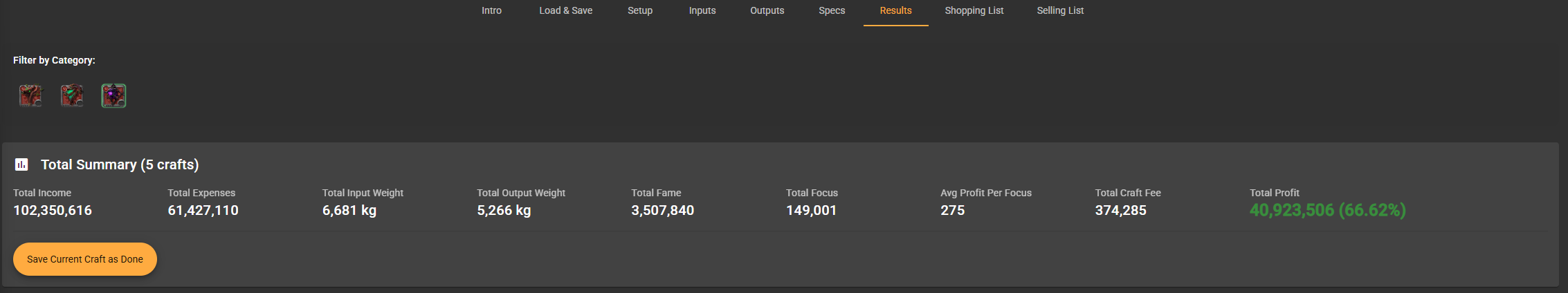Open the Shopping List tab
Viewport: 1568px width, 293px height.
click(974, 10)
